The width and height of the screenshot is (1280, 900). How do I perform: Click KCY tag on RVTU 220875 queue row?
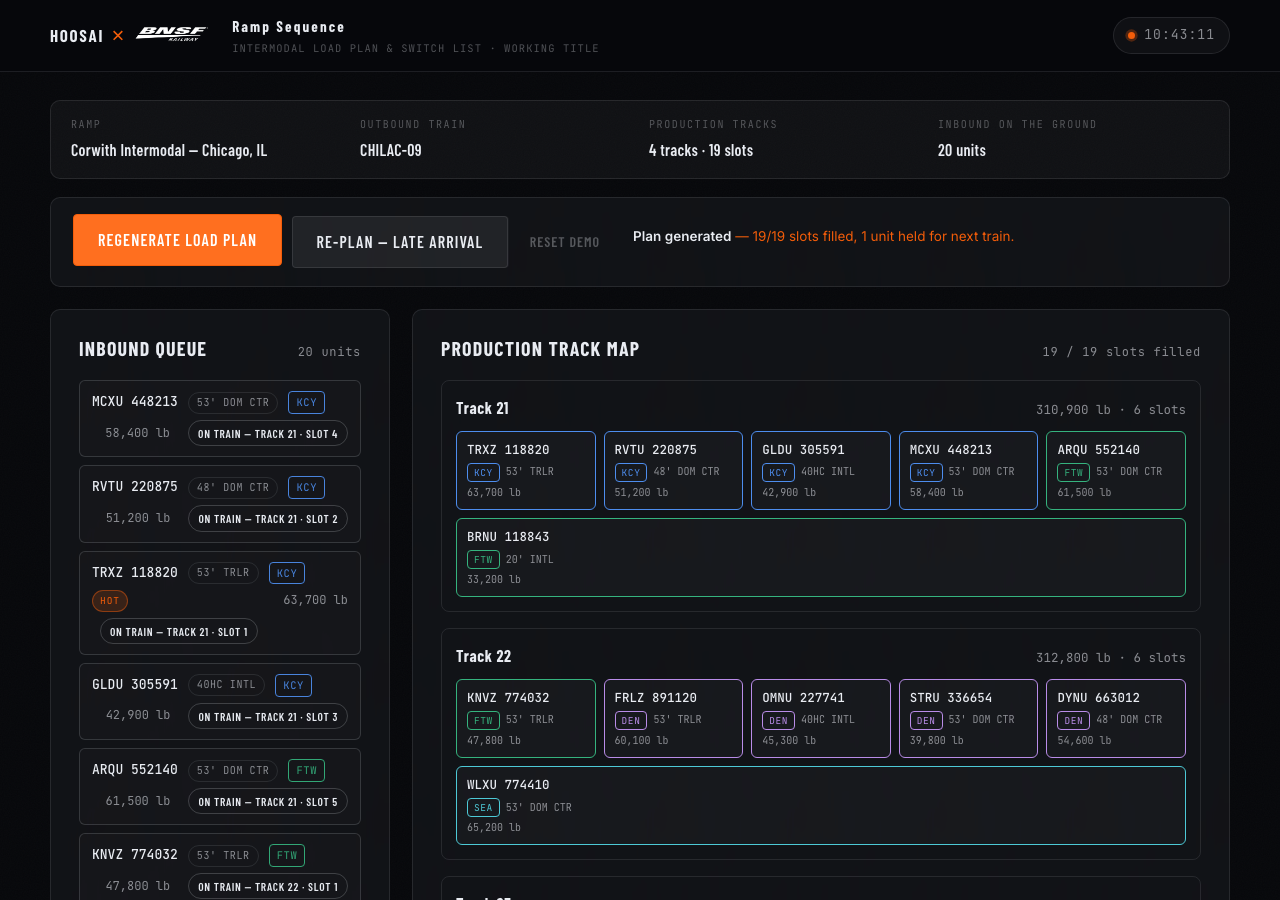pyautogui.click(x=306, y=487)
